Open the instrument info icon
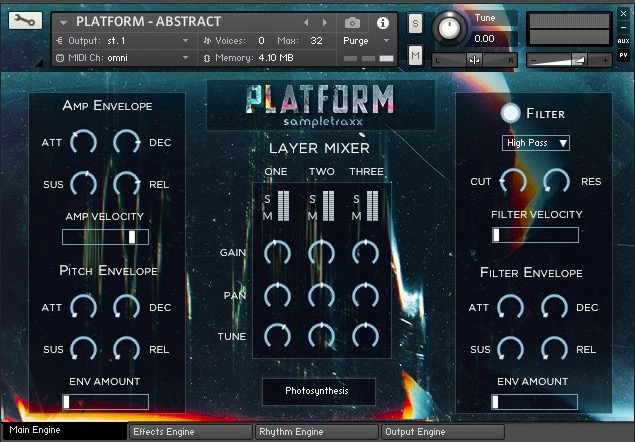The image size is (635, 442). [x=383, y=23]
